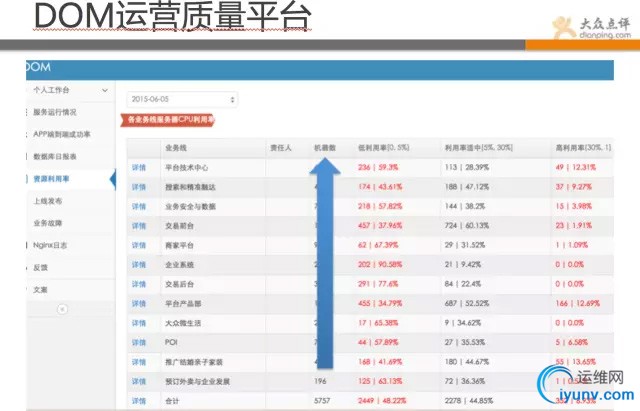
Task: Select 反馈 in the sidebar
Action: pos(40,267)
